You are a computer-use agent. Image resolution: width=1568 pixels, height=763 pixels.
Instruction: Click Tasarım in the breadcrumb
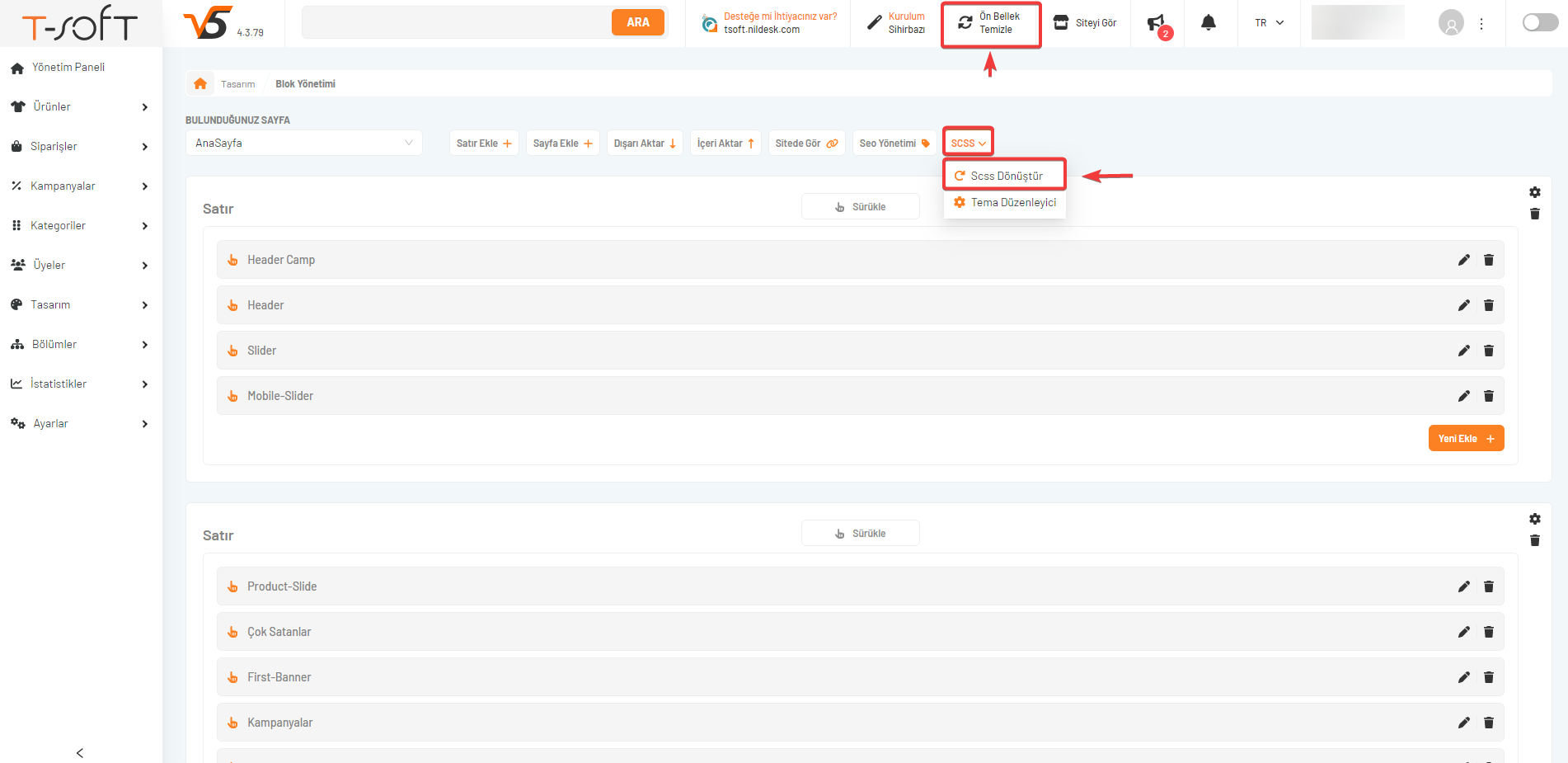237,84
